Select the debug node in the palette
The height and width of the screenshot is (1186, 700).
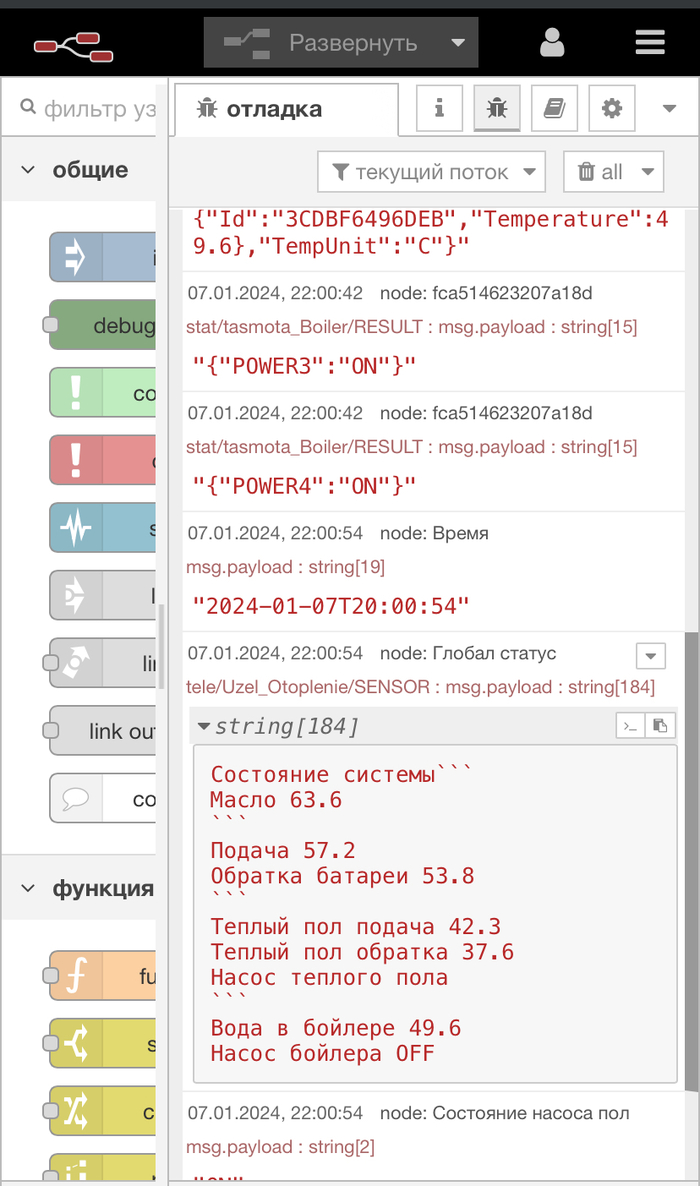click(103, 324)
